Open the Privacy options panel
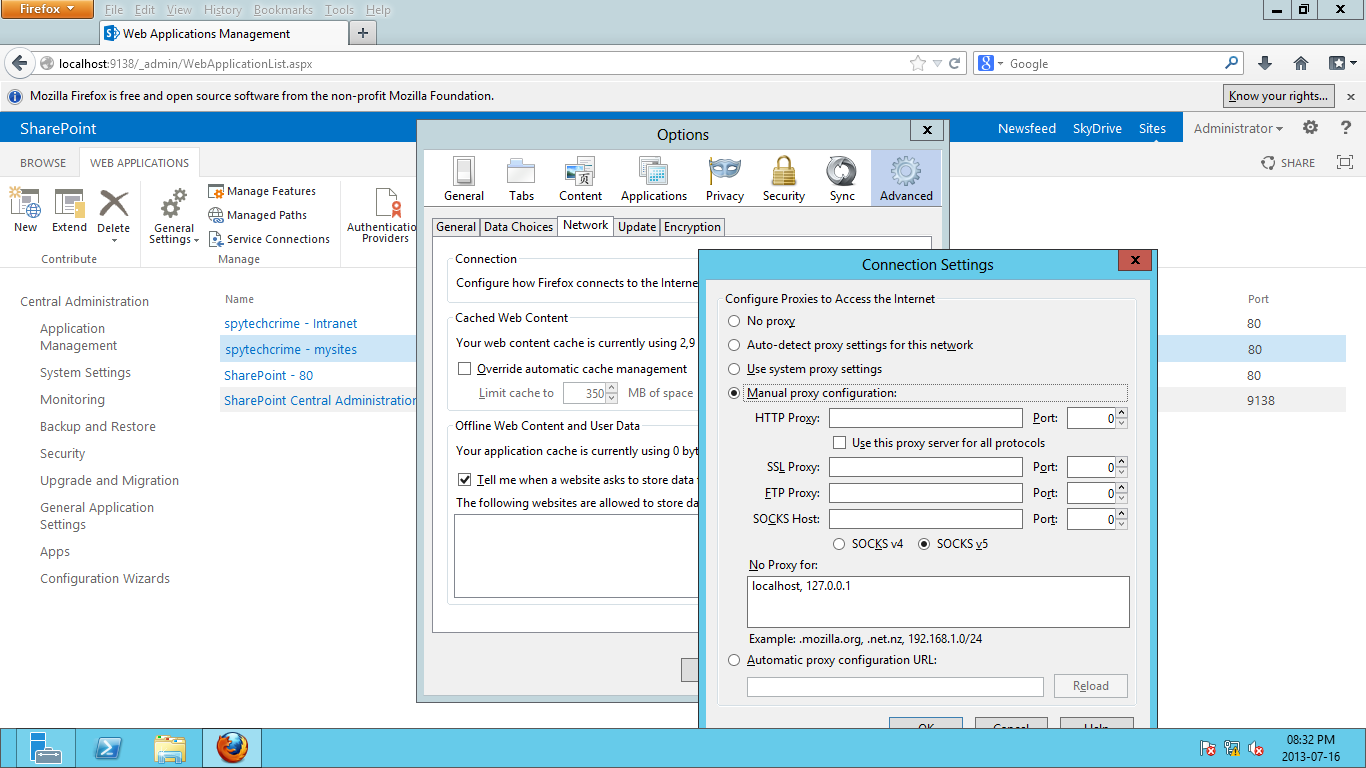The width and height of the screenshot is (1366, 768). [x=725, y=179]
